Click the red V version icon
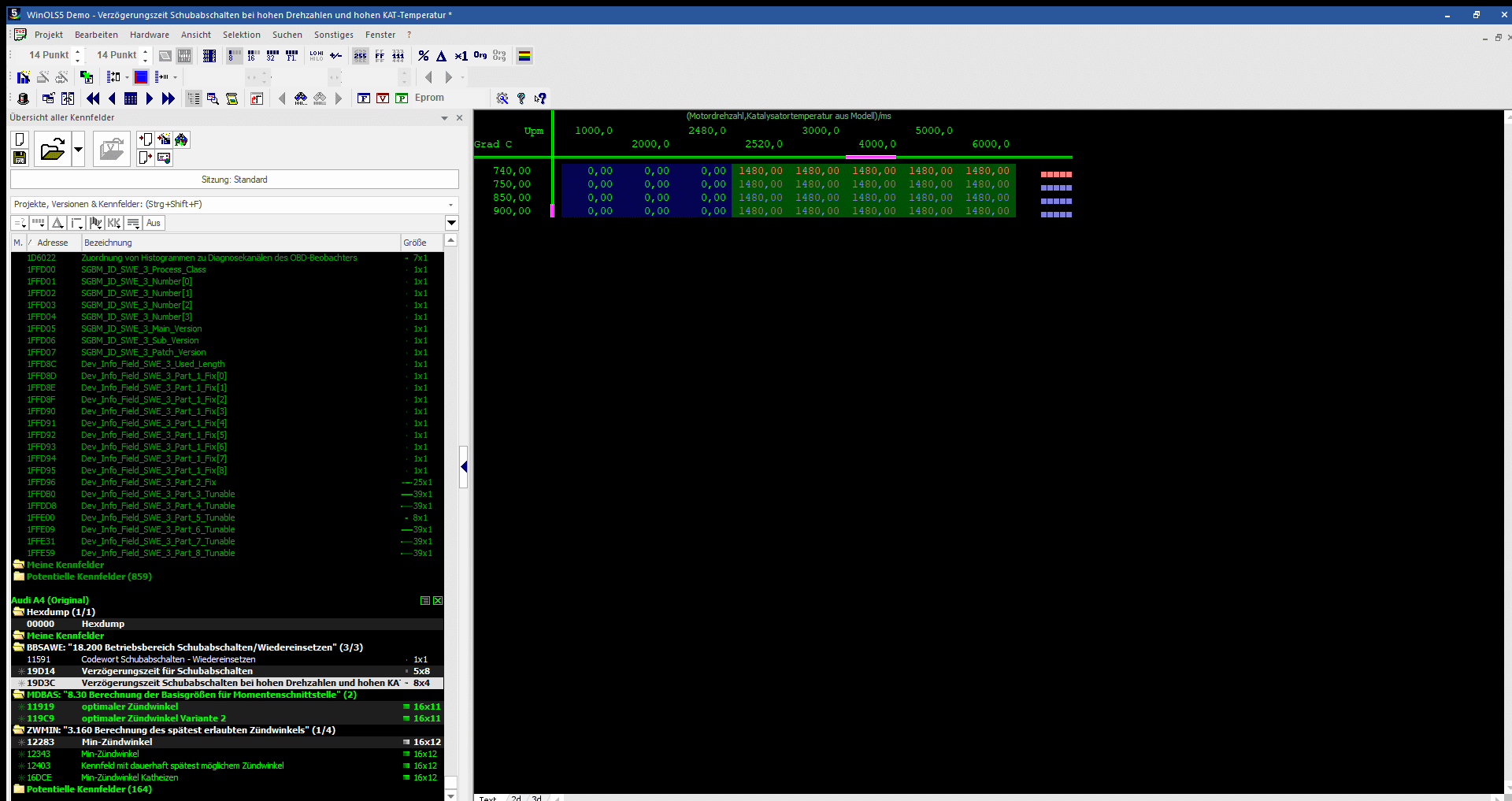 pyautogui.click(x=383, y=98)
